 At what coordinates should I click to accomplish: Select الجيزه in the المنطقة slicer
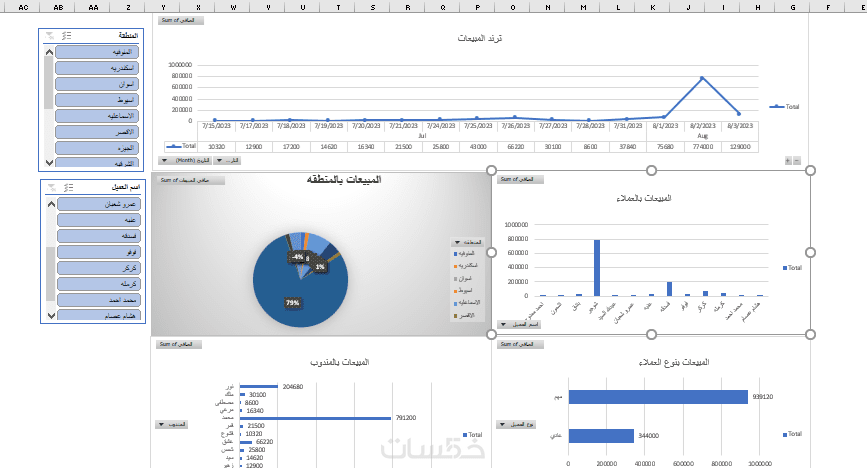pos(97,148)
